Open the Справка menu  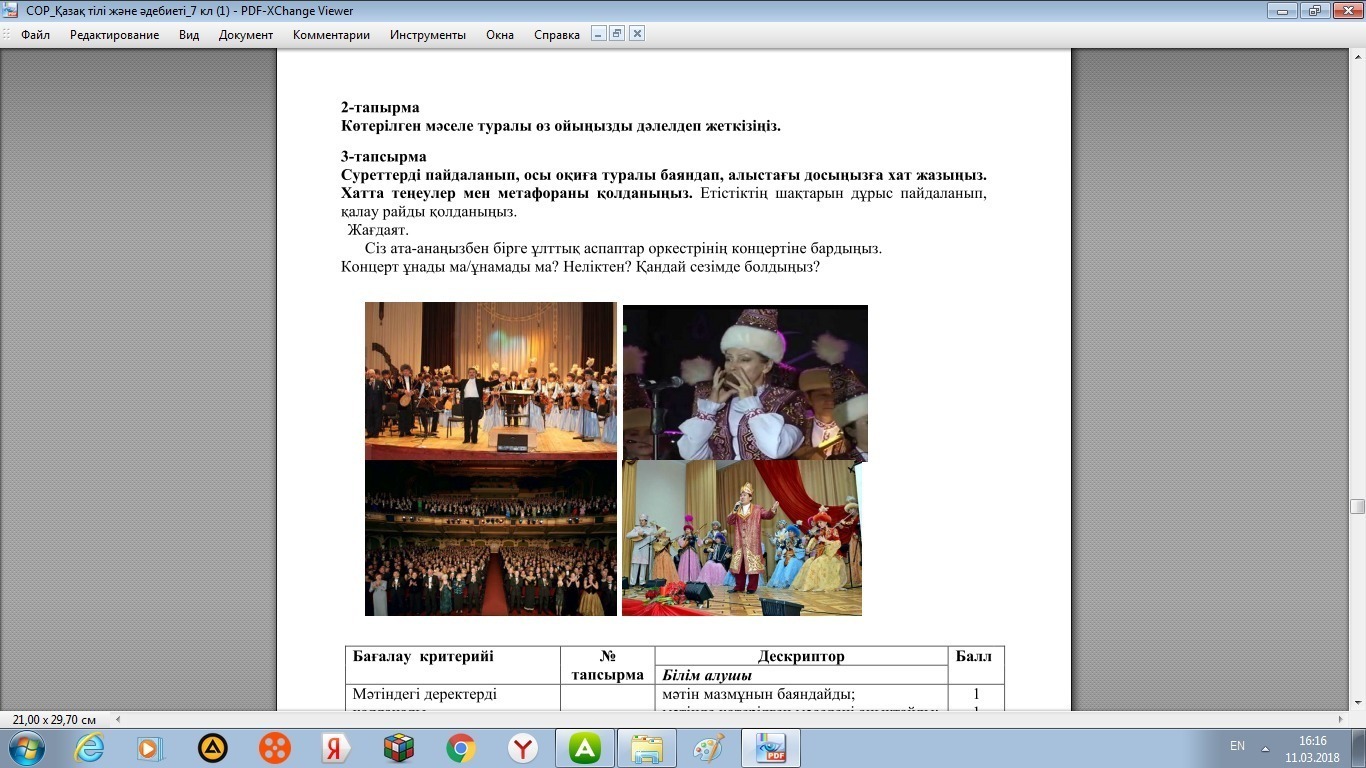pyautogui.click(x=557, y=34)
